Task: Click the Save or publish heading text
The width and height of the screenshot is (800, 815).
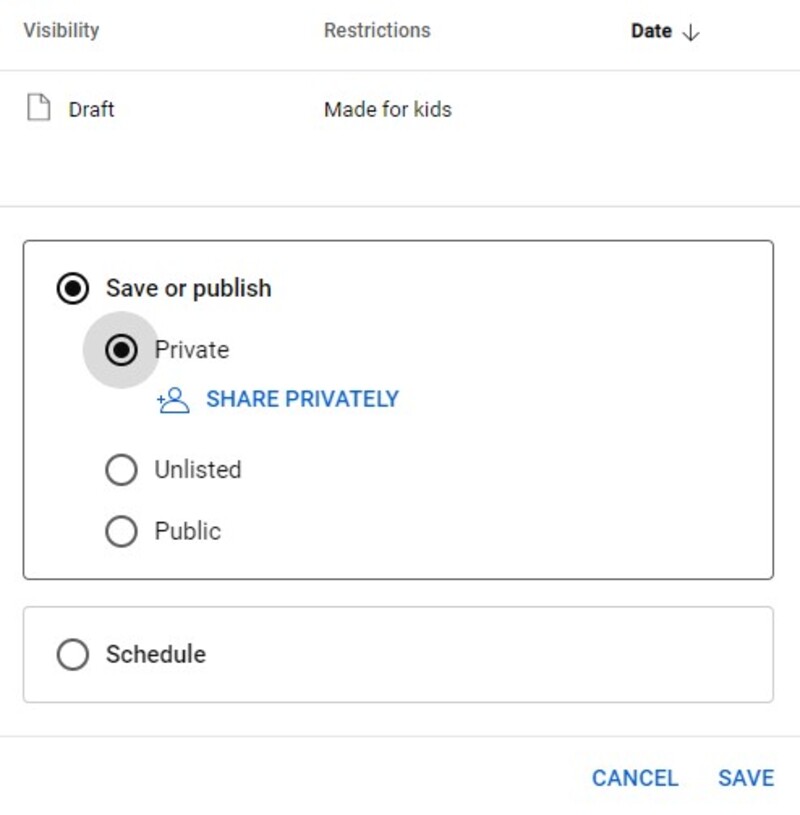Action: [188, 289]
